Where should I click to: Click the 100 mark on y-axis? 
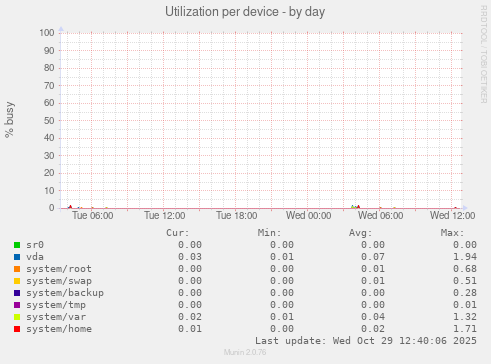click(x=47, y=33)
